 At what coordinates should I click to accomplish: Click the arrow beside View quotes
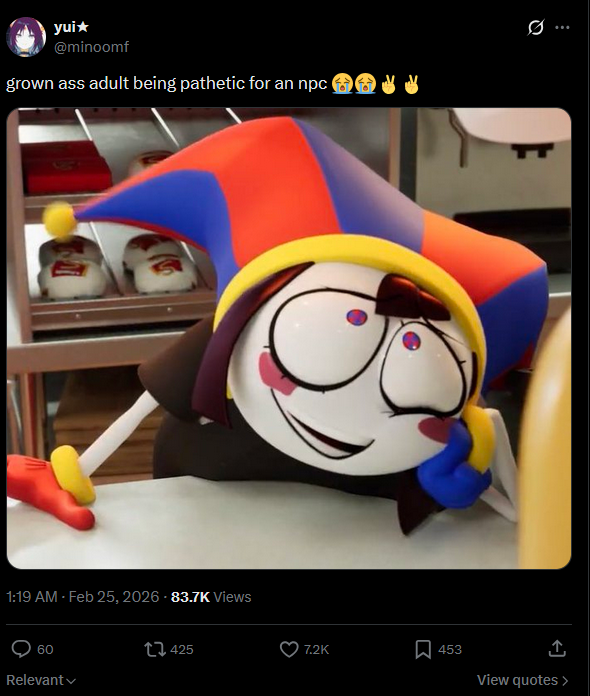(565, 680)
